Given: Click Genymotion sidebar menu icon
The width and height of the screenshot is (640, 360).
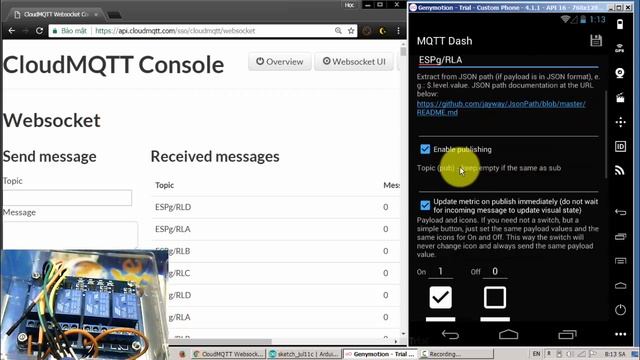Looking at the screenshot, I should (x=620, y=261).
